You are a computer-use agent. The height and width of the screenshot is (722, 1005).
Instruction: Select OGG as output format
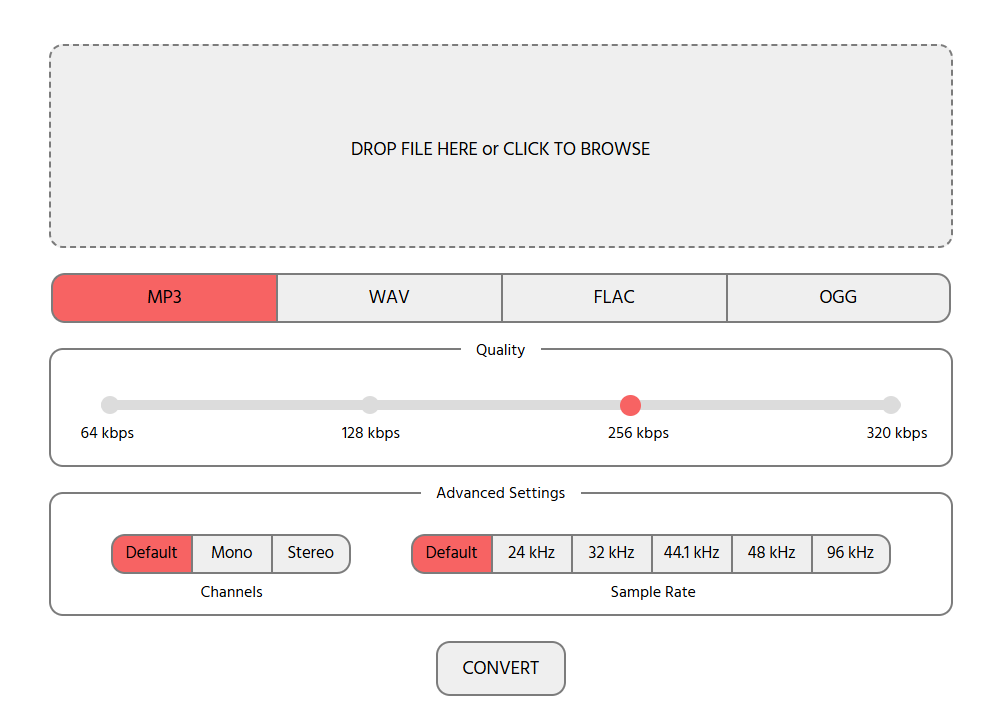tap(838, 298)
